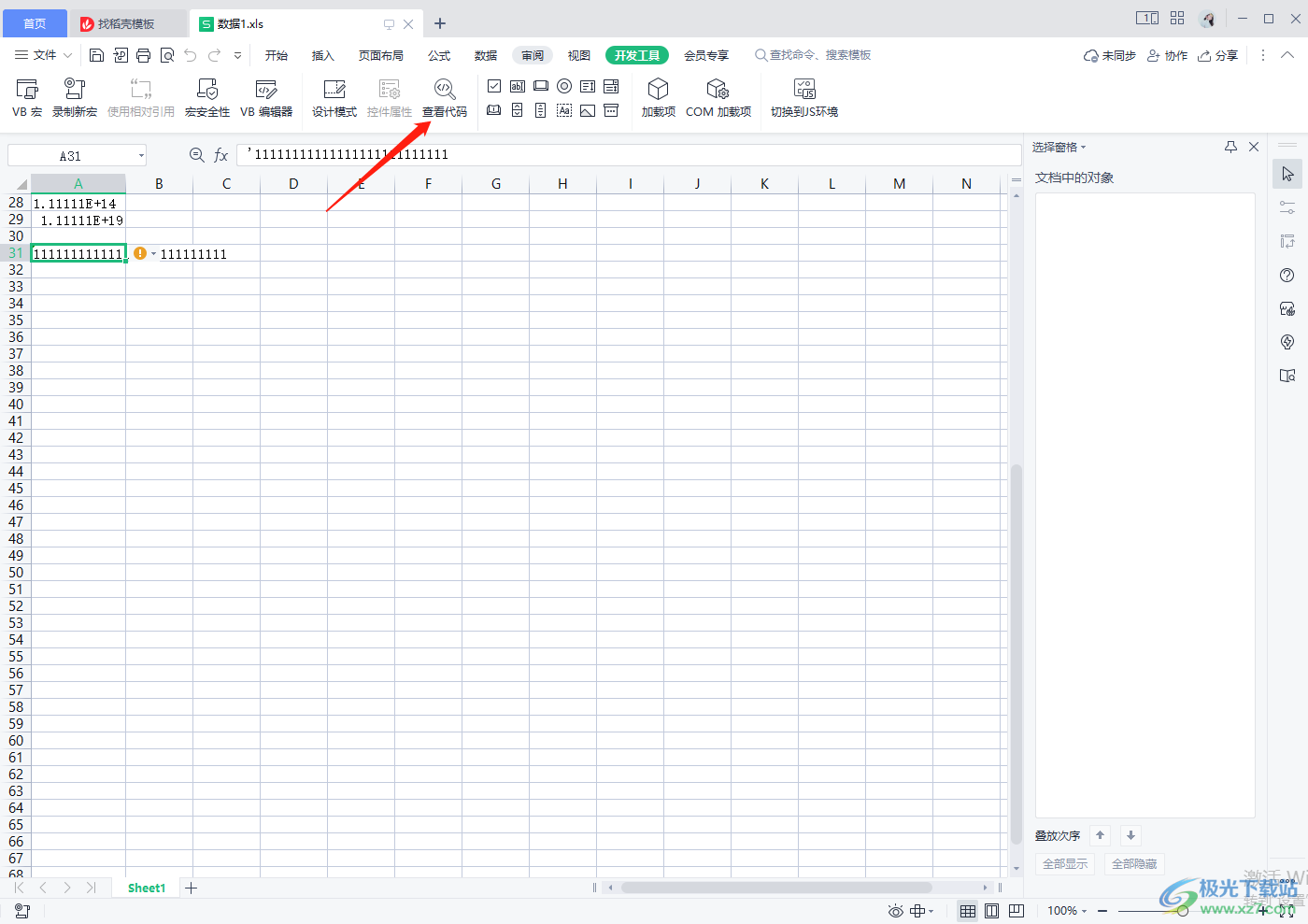Click the redo arrow icon
This screenshot has height=924, width=1308.
click(x=215, y=56)
